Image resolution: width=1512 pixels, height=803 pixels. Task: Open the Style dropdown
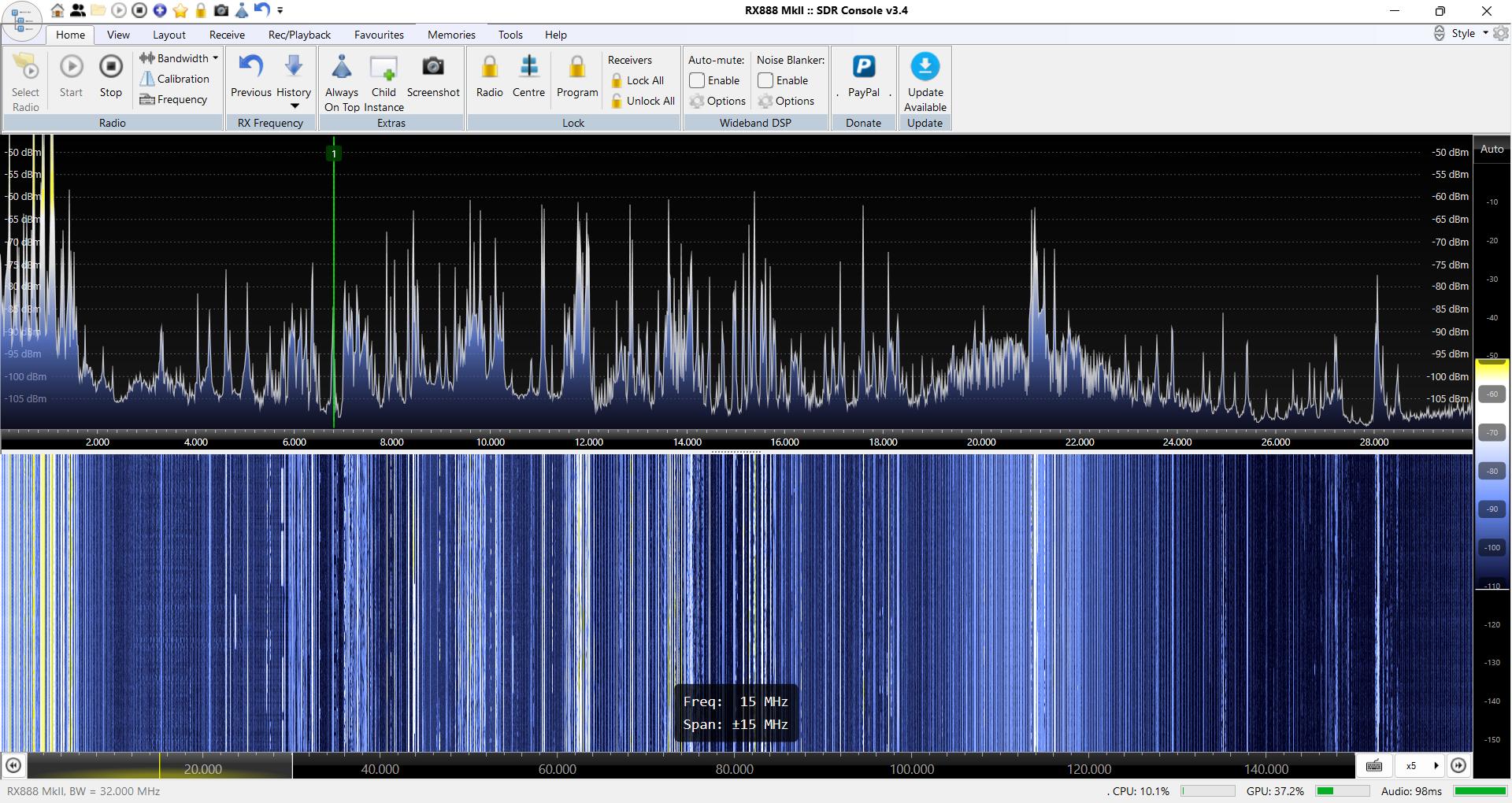[1469, 33]
